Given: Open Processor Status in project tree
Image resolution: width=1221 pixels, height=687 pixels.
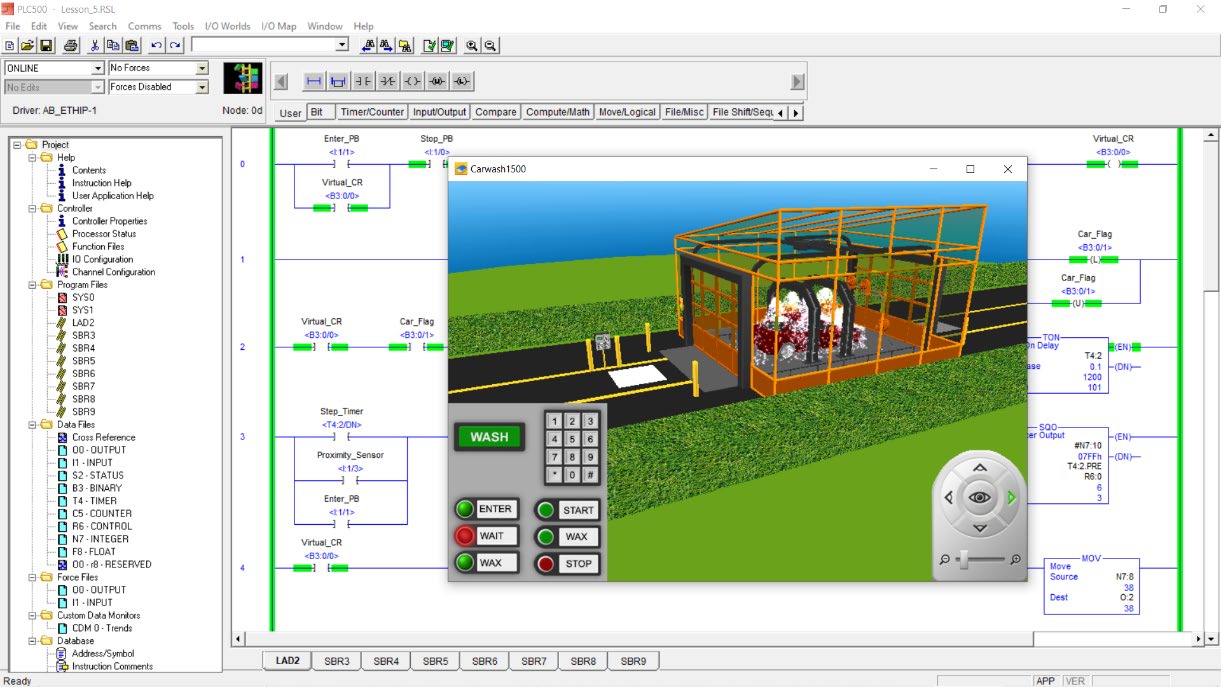Looking at the screenshot, I should point(104,234).
